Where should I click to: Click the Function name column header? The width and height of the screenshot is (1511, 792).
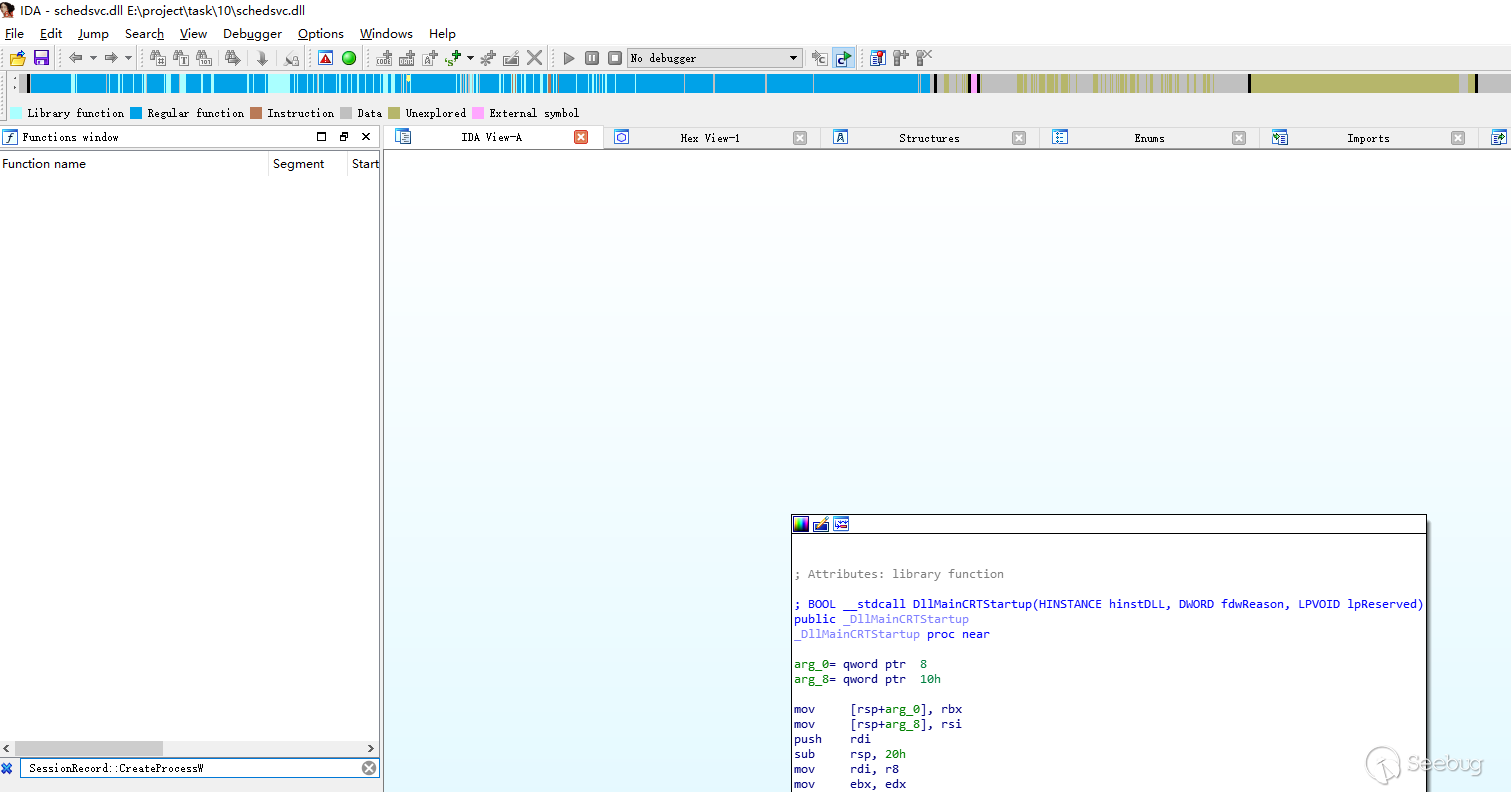pos(44,164)
